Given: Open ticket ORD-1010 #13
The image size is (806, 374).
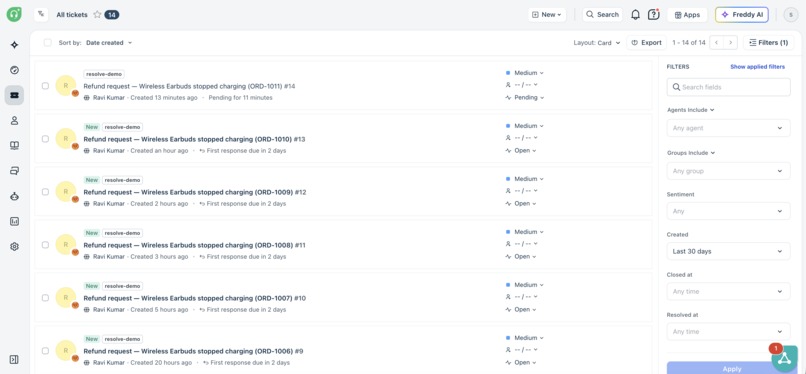Looking at the screenshot, I should coord(194,139).
